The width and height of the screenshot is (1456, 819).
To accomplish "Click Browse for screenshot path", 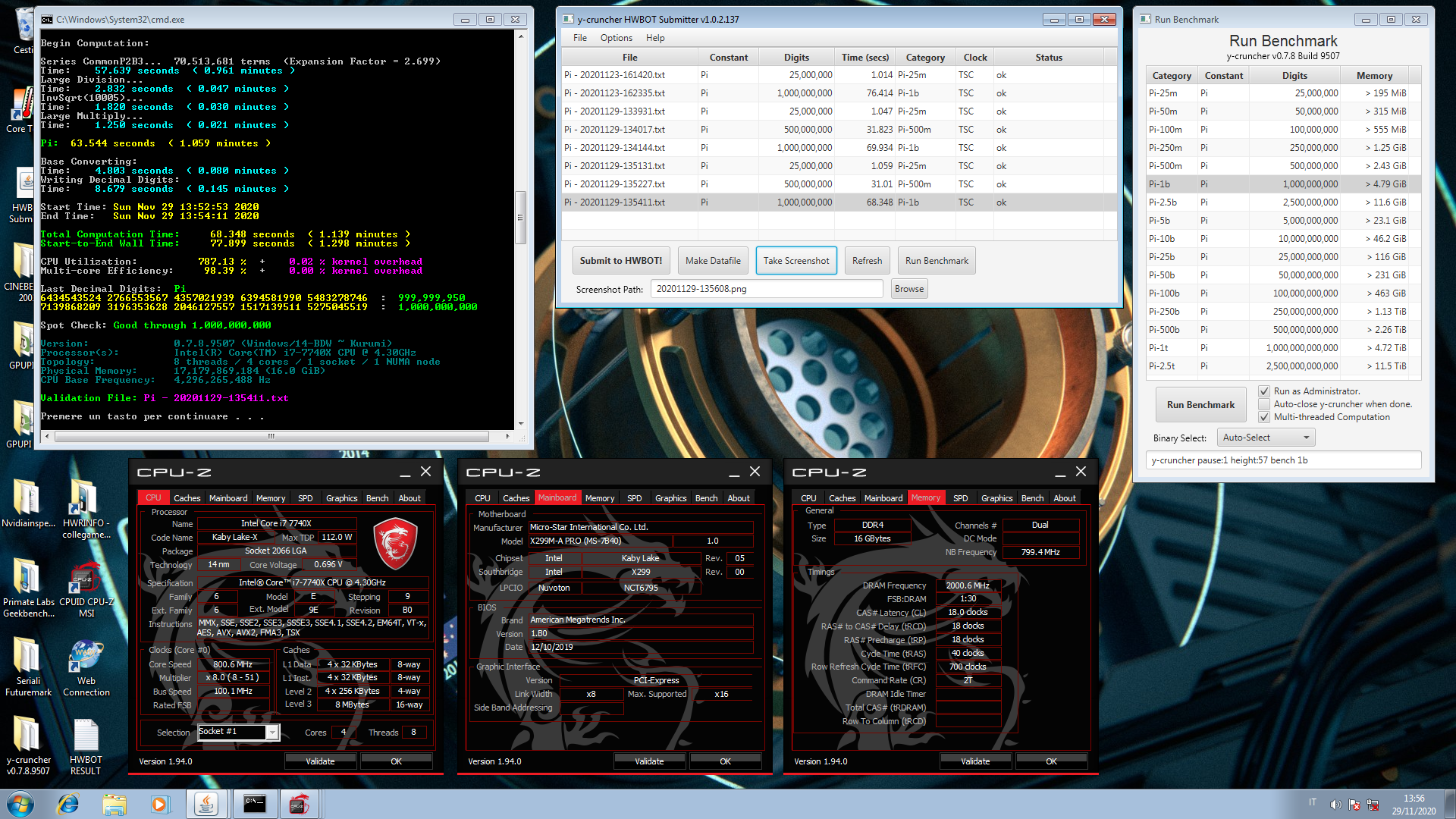I will tap(909, 289).
